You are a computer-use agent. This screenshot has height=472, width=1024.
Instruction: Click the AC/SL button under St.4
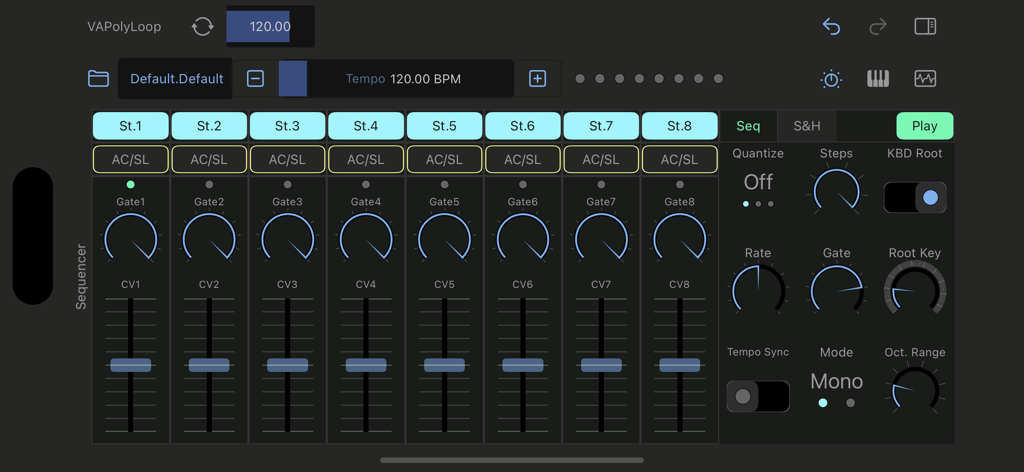point(366,159)
